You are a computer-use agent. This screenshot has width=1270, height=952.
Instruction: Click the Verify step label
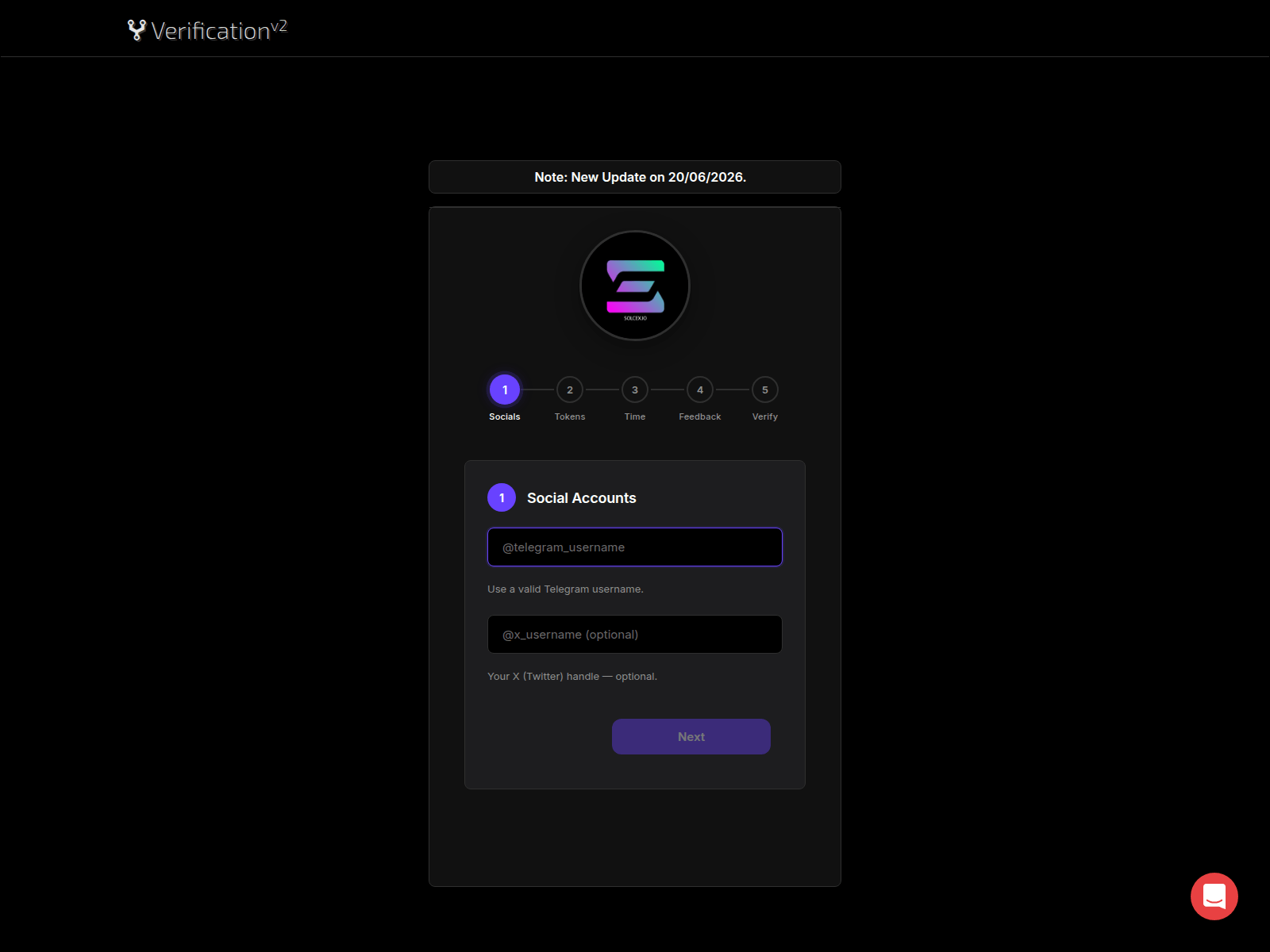(x=764, y=416)
